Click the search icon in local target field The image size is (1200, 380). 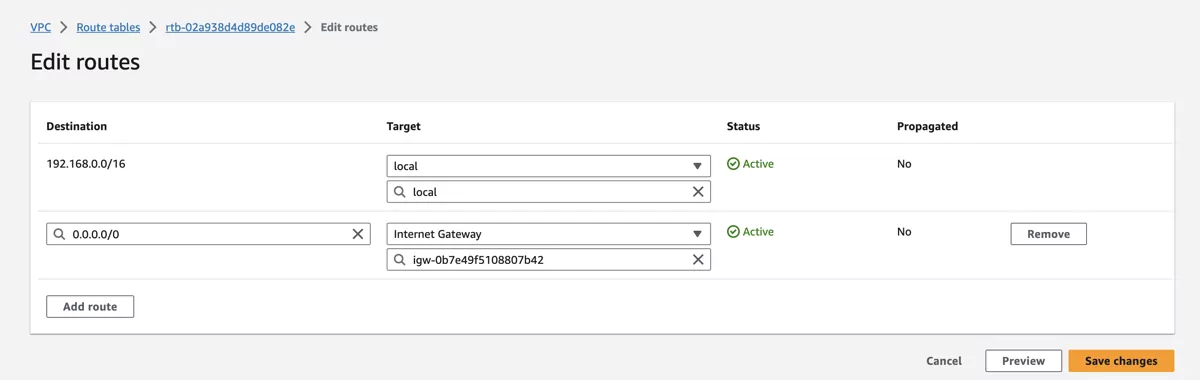[x=400, y=191]
